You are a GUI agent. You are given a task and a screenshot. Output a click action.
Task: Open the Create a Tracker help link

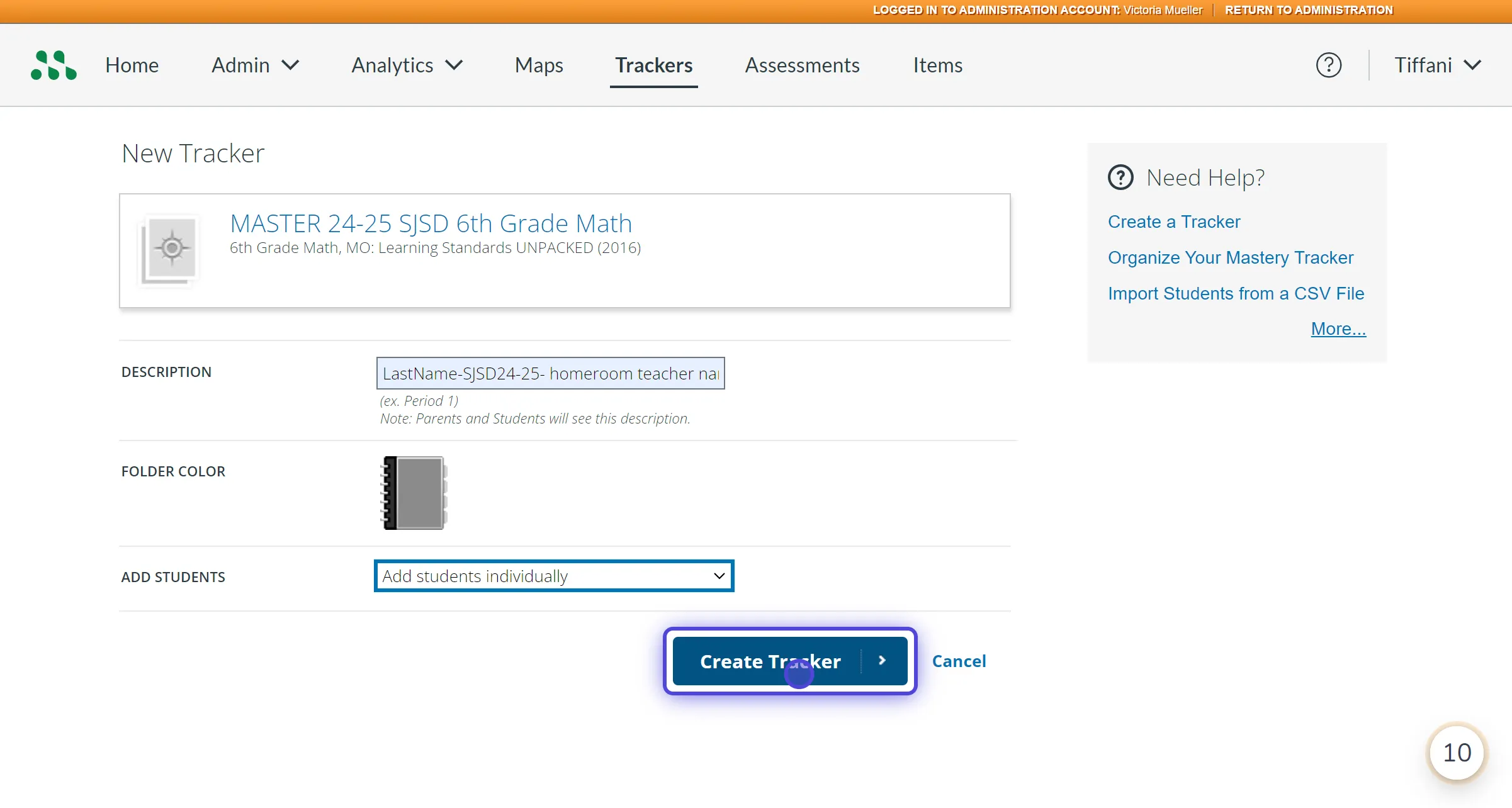[1174, 222]
